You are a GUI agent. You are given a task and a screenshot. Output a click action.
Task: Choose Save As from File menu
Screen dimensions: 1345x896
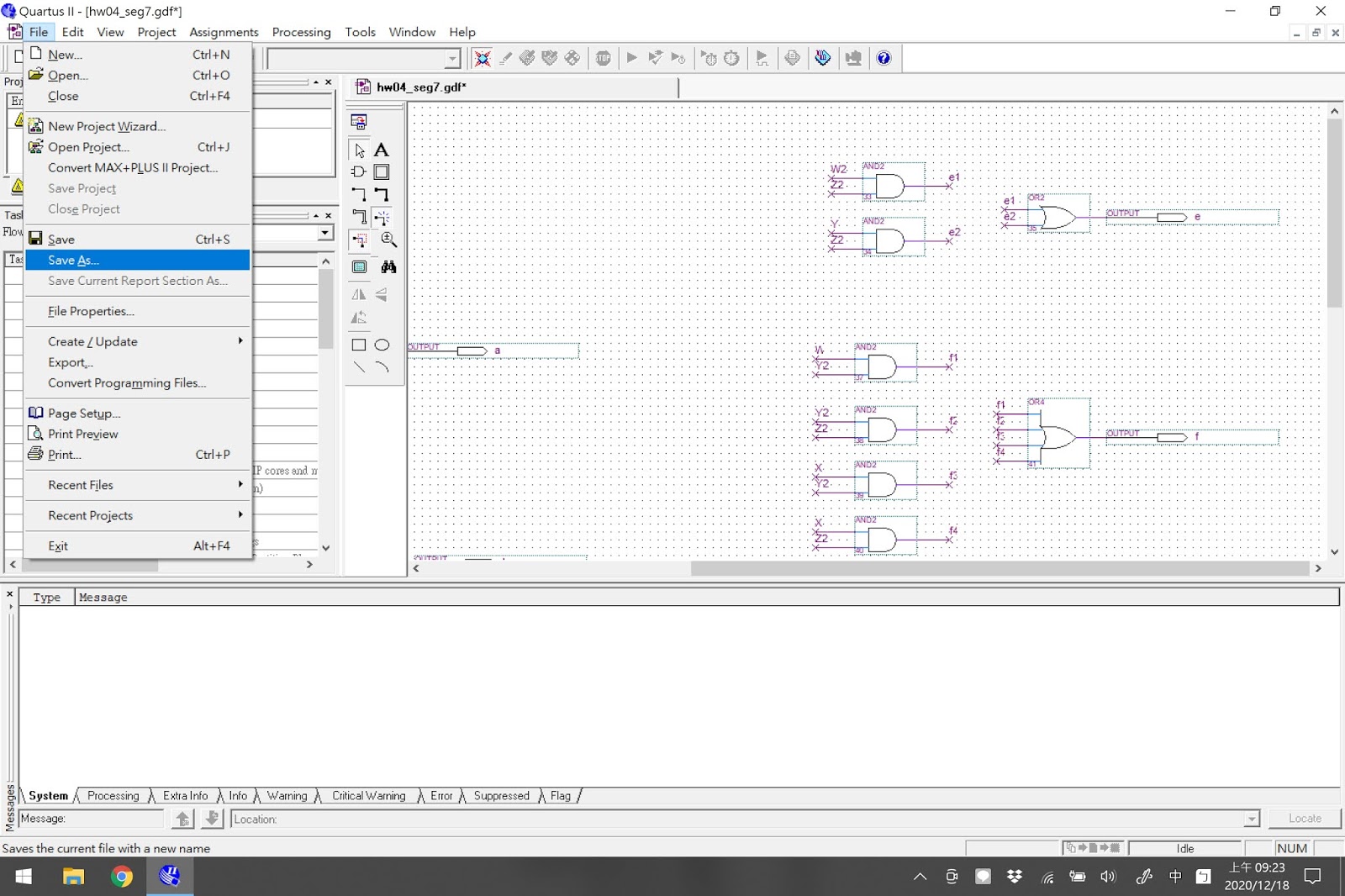pos(138,261)
